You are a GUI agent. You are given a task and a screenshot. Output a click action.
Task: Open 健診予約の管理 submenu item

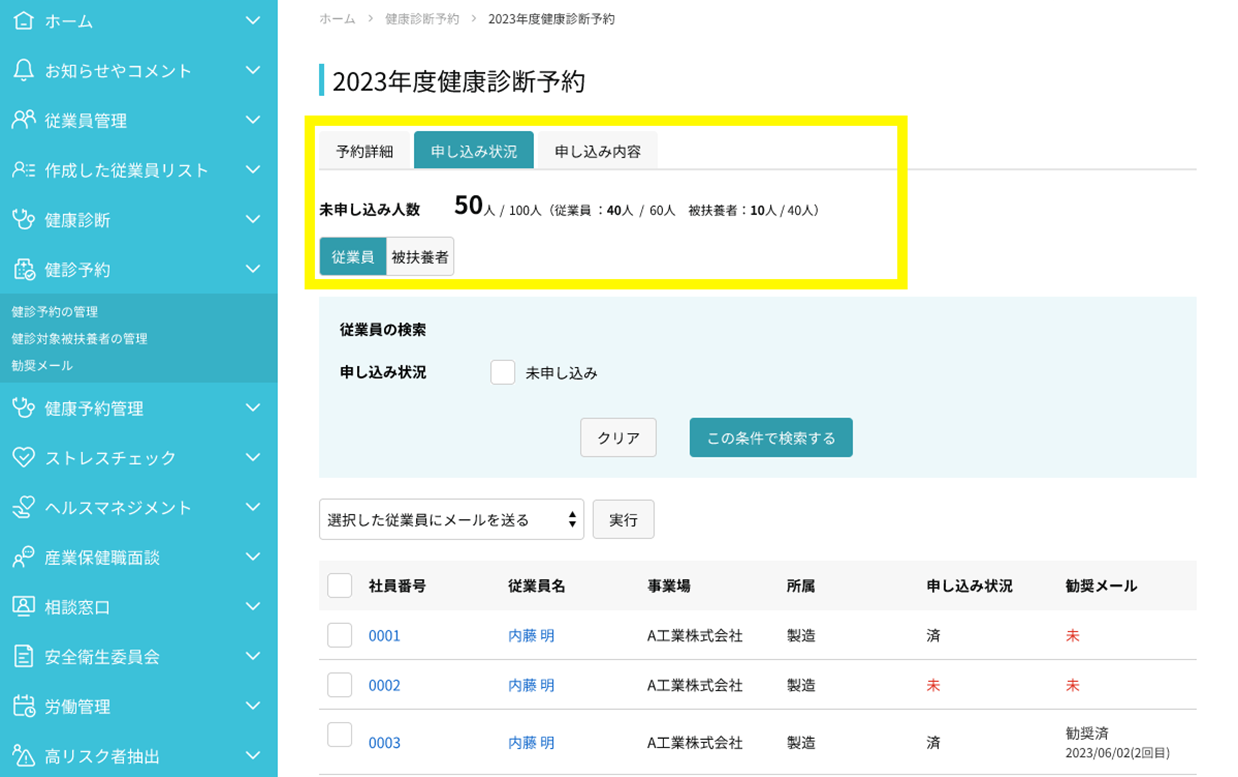click(55, 312)
